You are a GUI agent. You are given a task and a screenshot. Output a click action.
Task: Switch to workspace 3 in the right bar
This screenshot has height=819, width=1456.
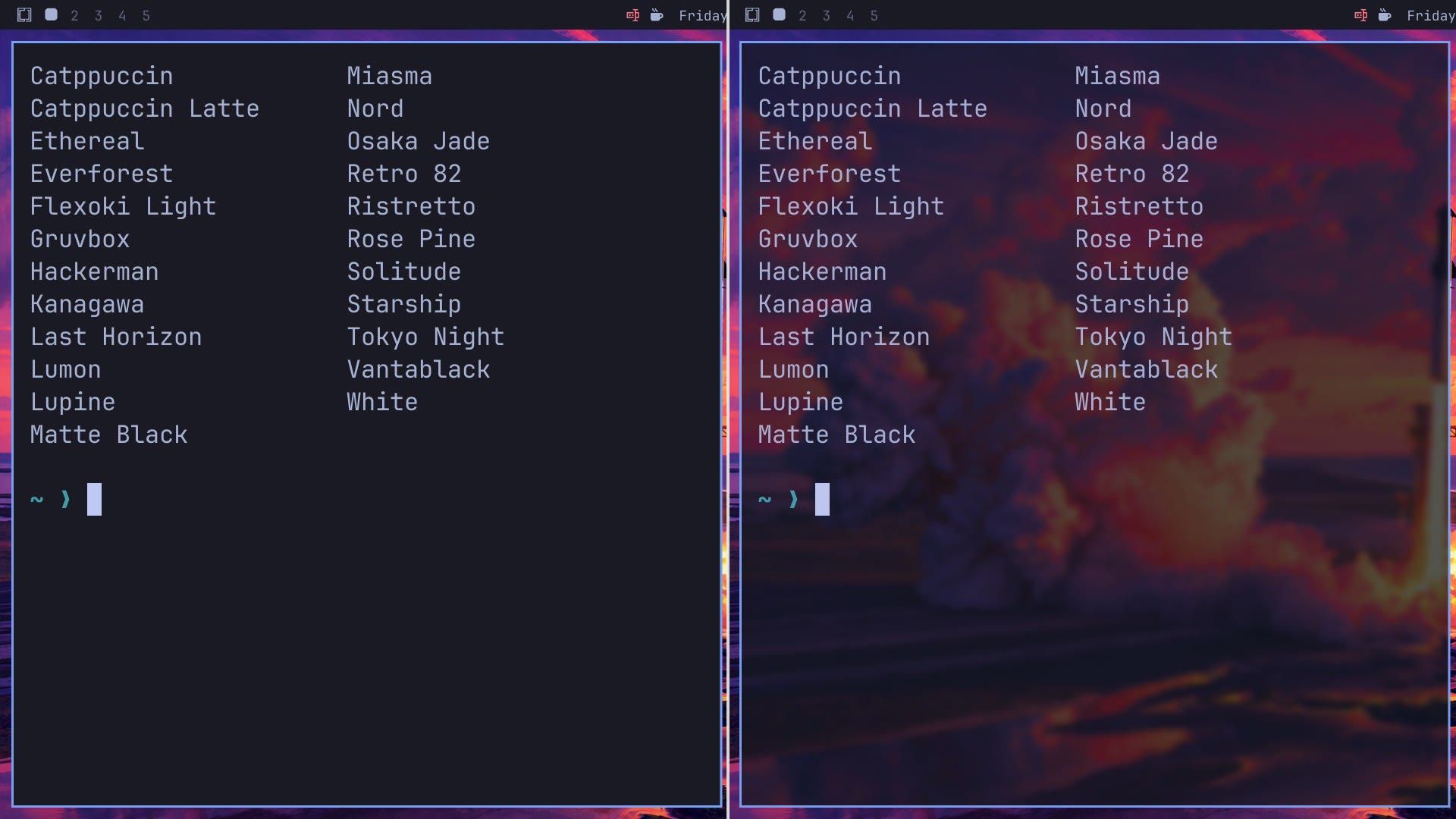click(826, 15)
